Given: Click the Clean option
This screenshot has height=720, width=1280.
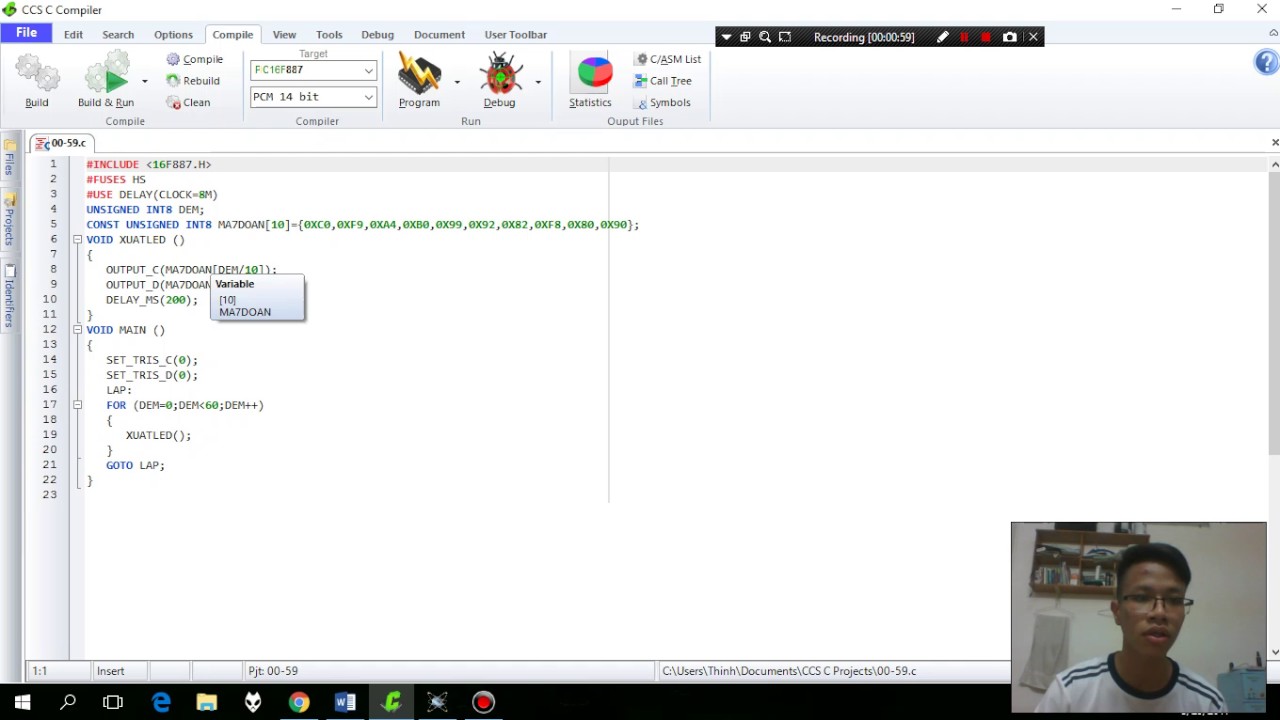Looking at the screenshot, I should [x=188, y=102].
